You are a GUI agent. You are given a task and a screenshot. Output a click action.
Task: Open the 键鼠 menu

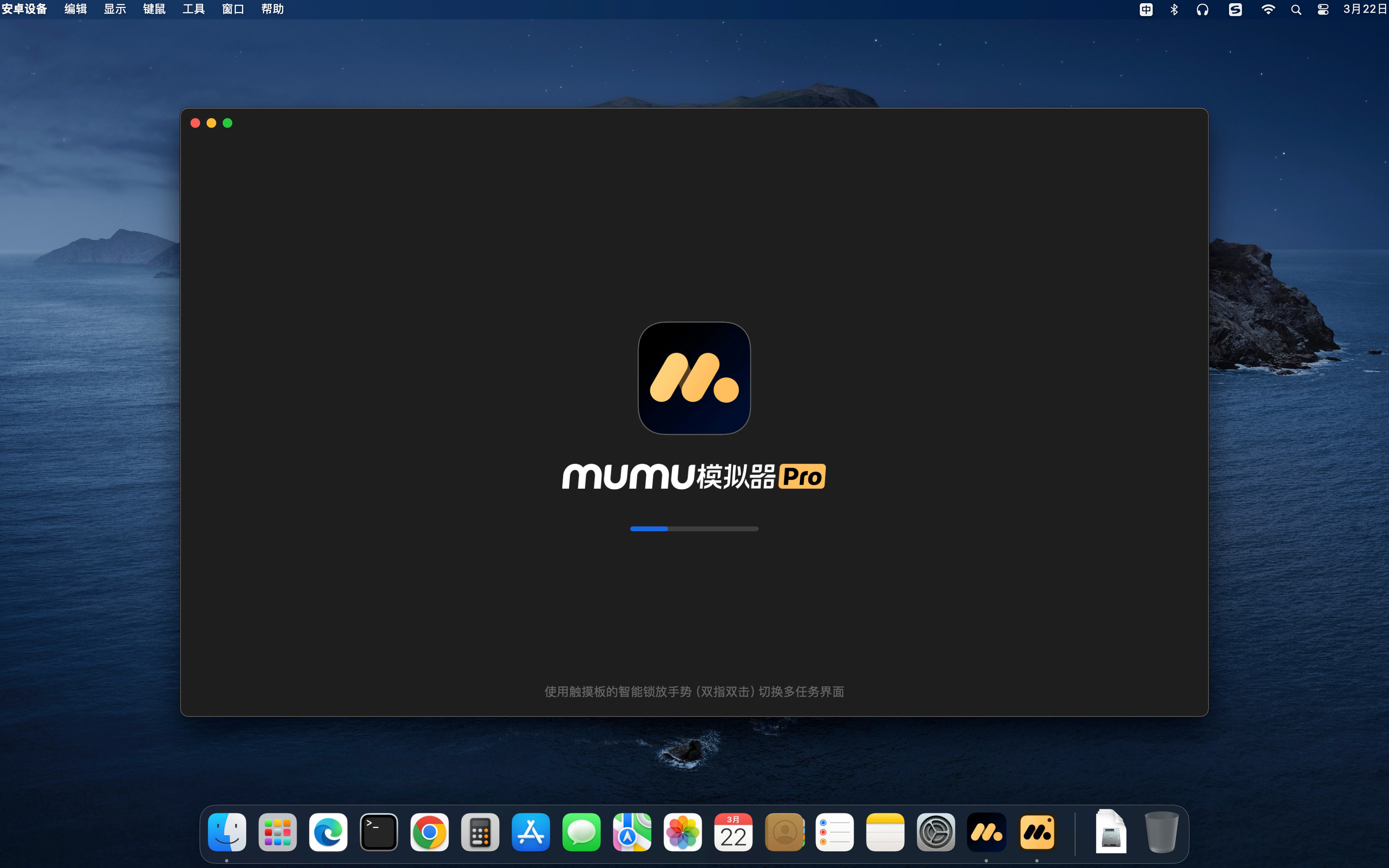click(154, 9)
